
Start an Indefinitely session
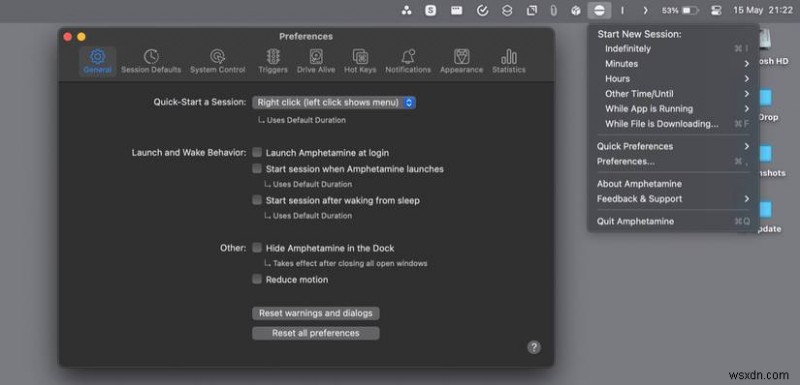(673, 49)
